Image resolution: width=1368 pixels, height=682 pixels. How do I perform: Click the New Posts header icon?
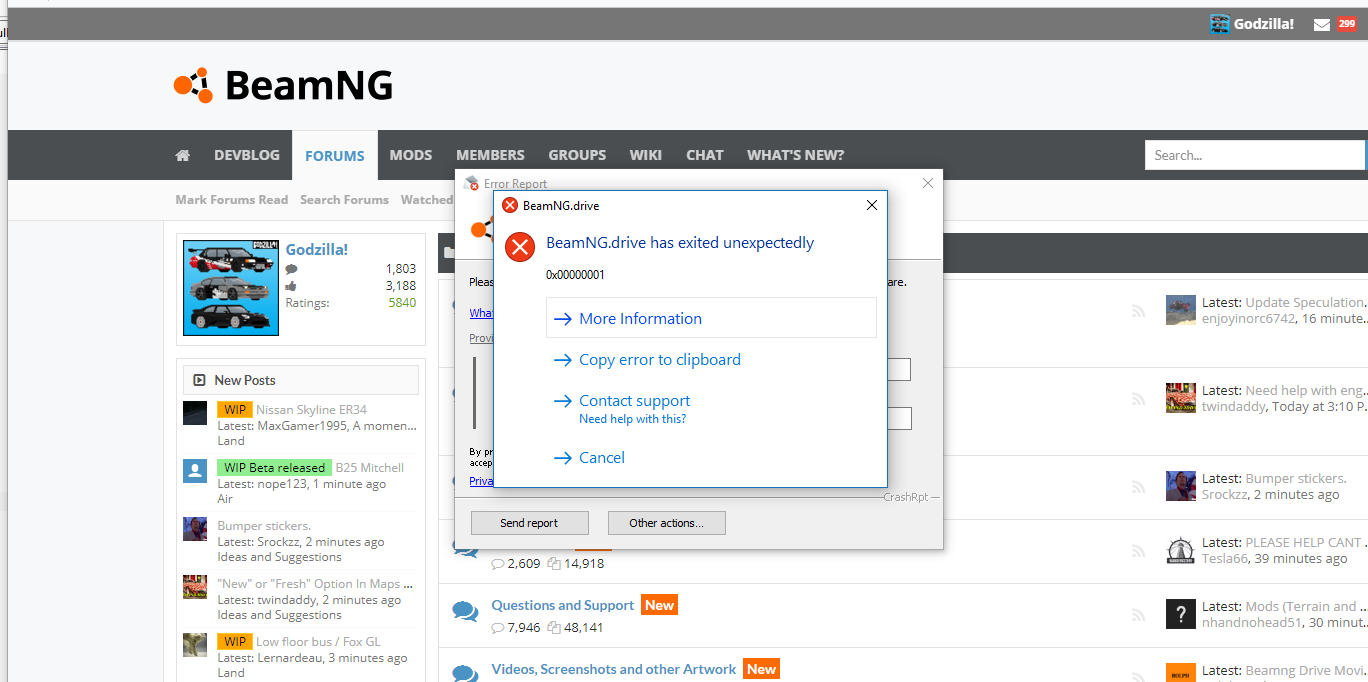point(199,380)
